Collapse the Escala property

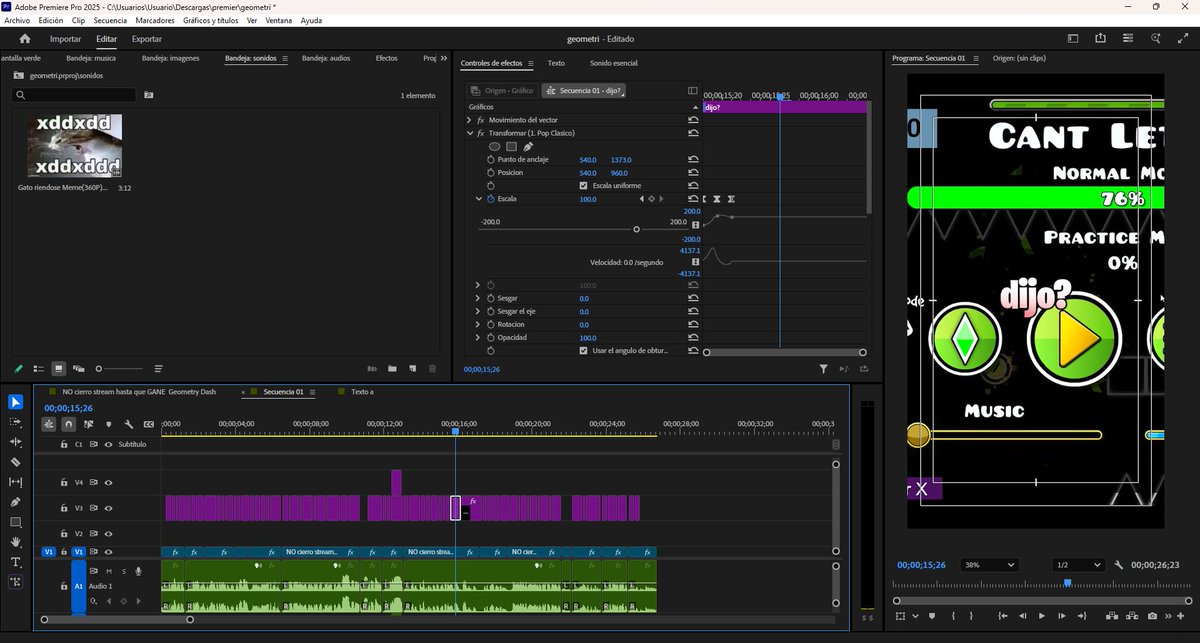pyautogui.click(x=479, y=199)
